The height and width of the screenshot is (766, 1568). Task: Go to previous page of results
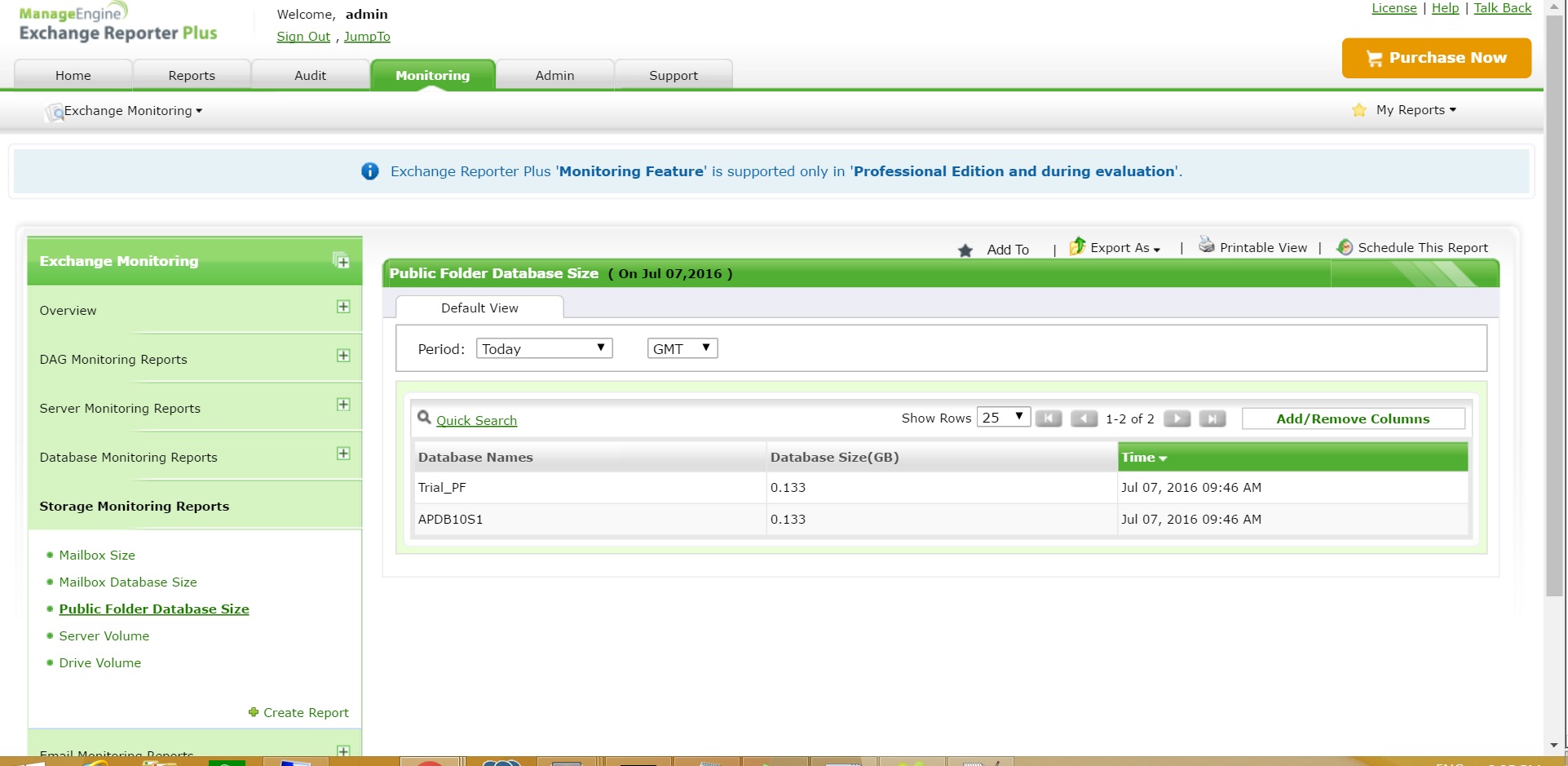click(x=1084, y=418)
